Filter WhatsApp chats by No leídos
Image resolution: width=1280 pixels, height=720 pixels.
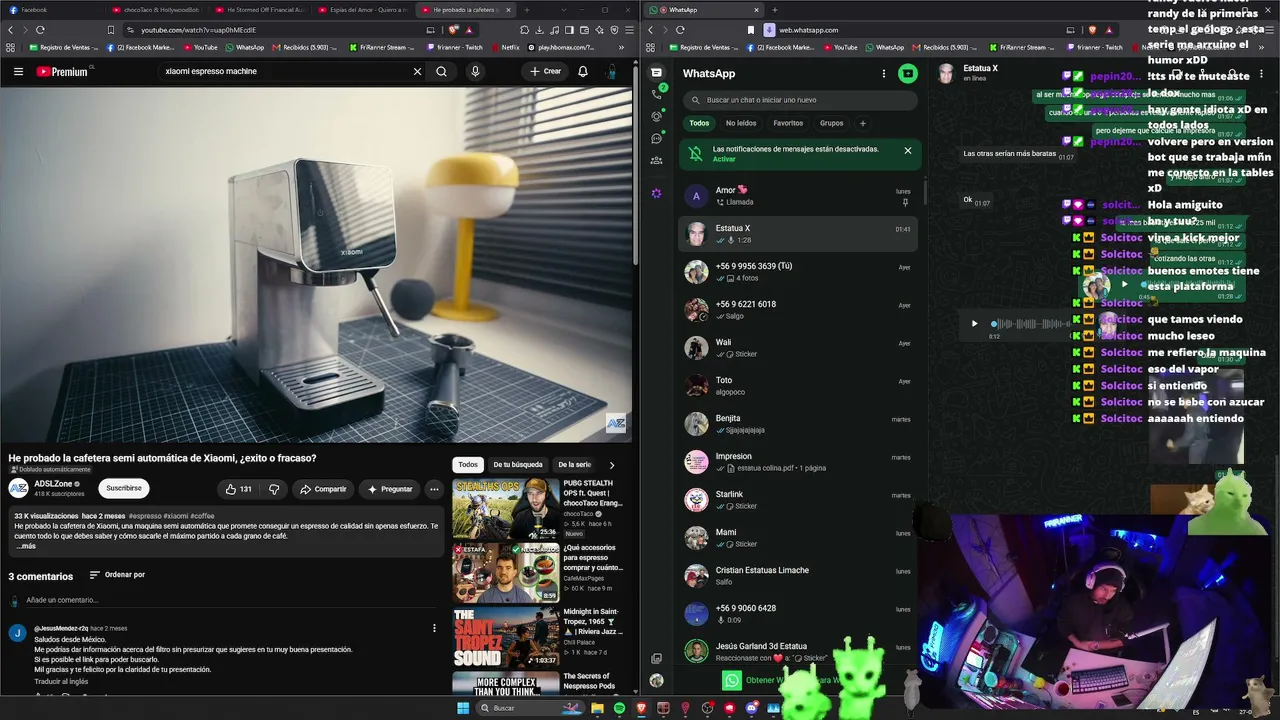[x=741, y=123]
